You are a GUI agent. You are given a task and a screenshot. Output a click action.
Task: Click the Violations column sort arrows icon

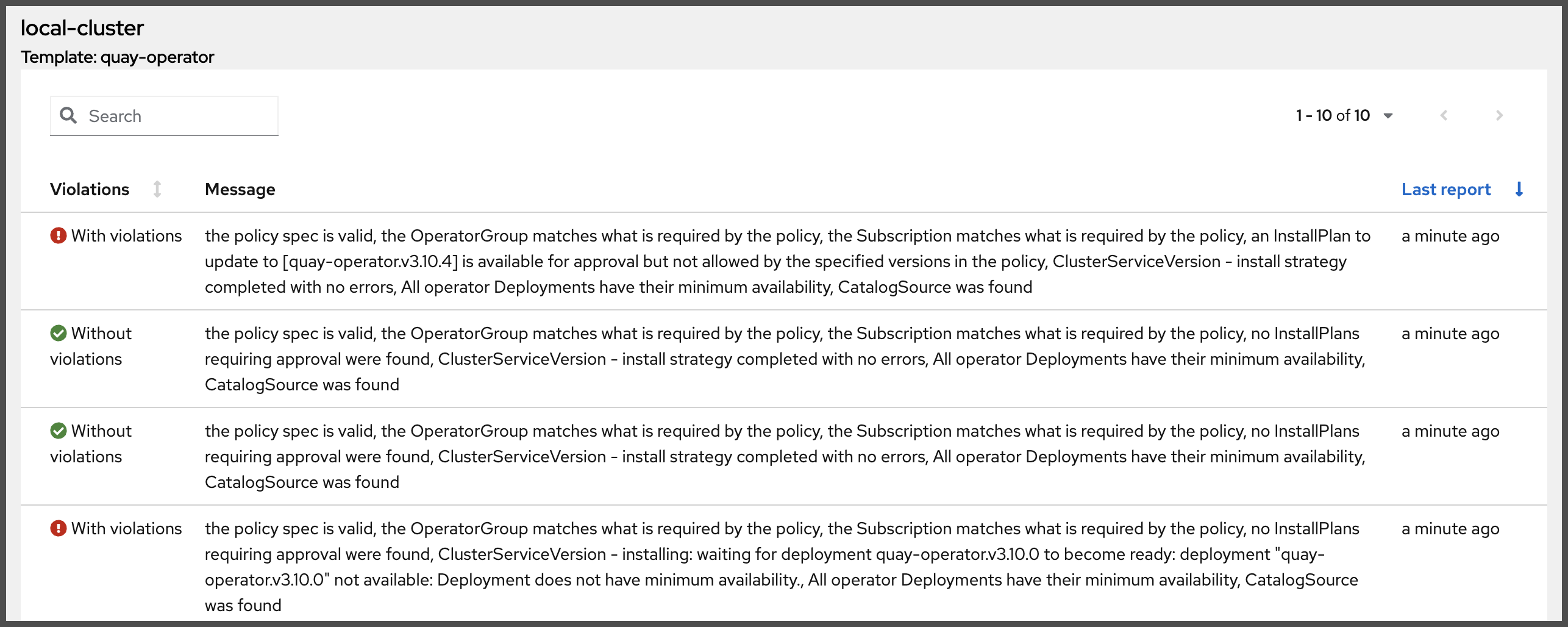[x=157, y=190]
